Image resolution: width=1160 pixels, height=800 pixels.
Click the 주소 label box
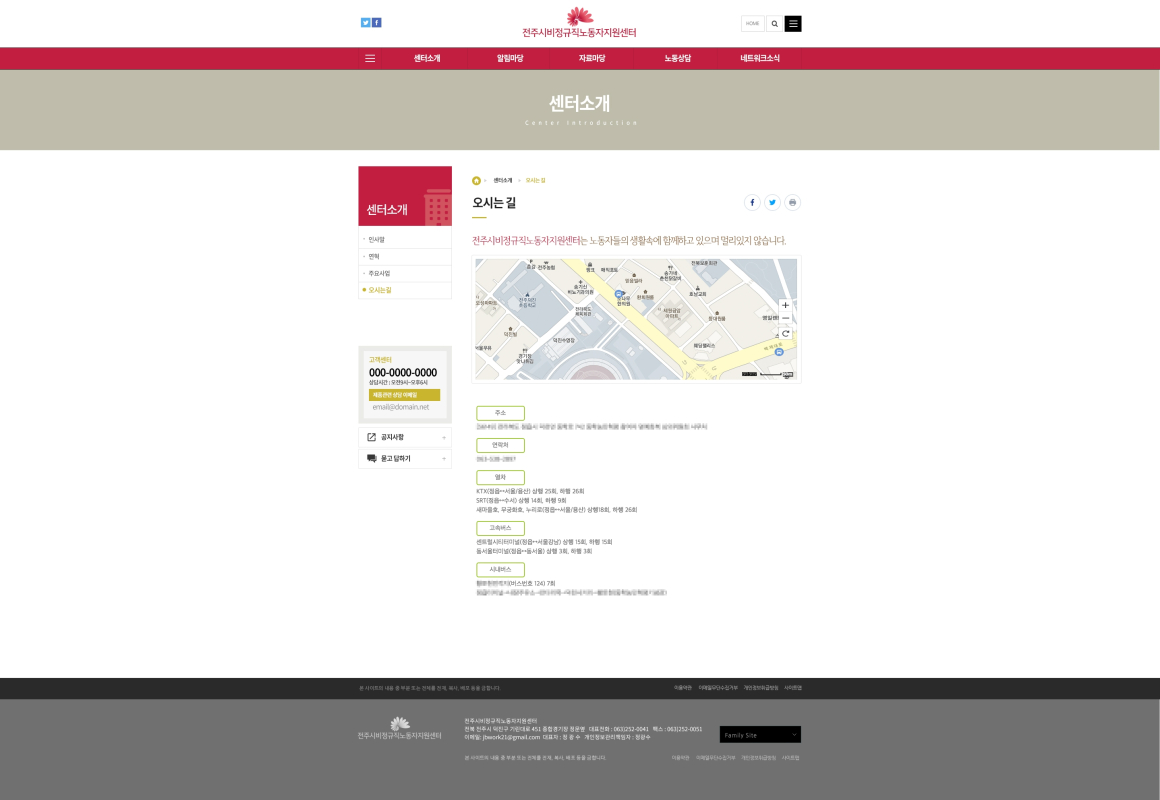pyautogui.click(x=500, y=413)
